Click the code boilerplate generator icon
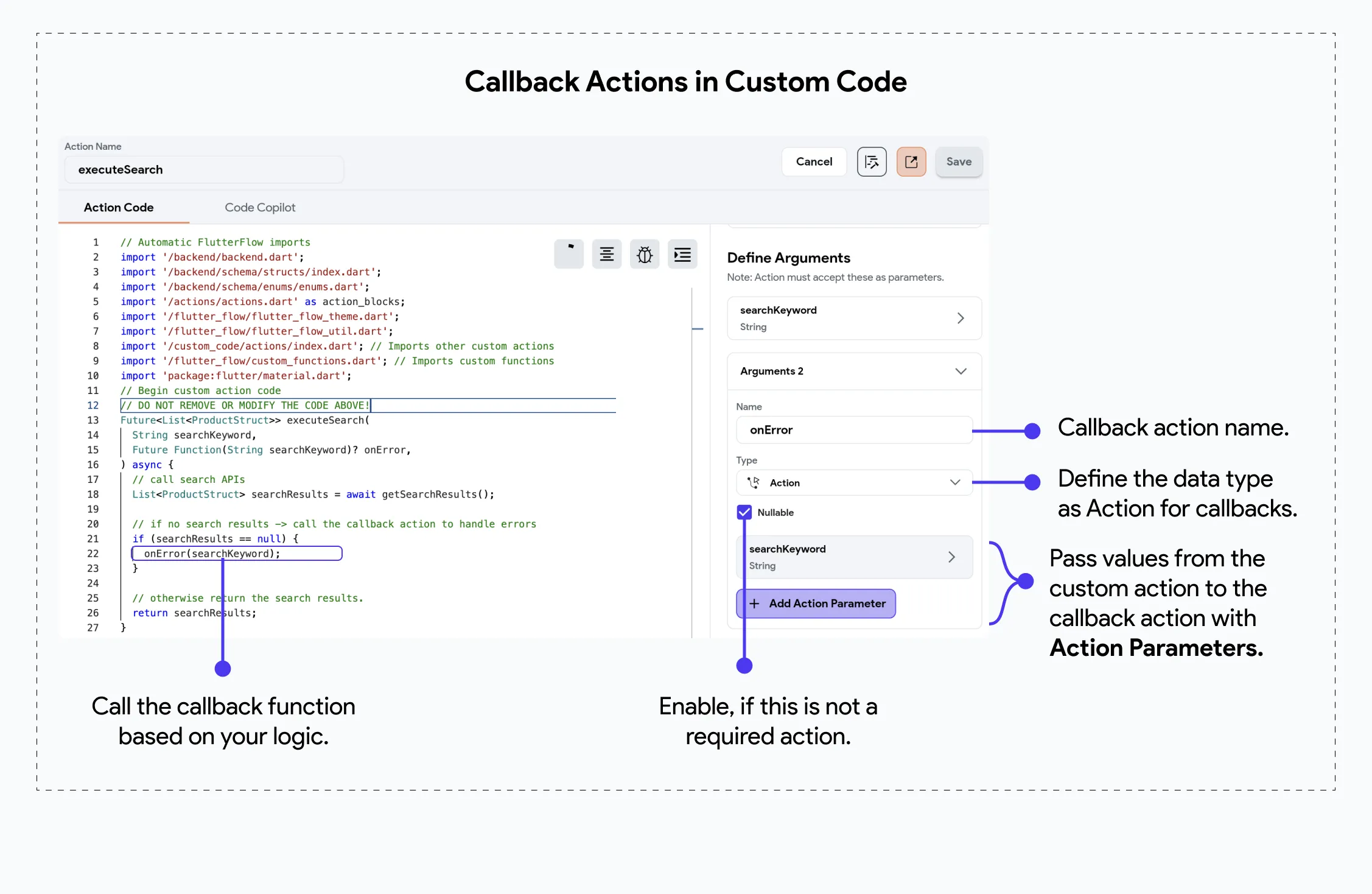The image size is (1372, 894). [872, 161]
